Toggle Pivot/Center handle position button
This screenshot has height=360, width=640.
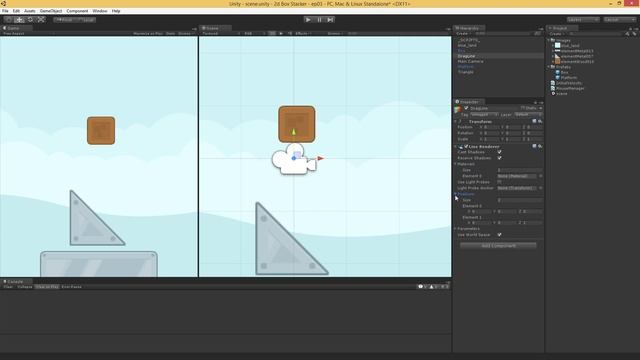tap(64, 20)
